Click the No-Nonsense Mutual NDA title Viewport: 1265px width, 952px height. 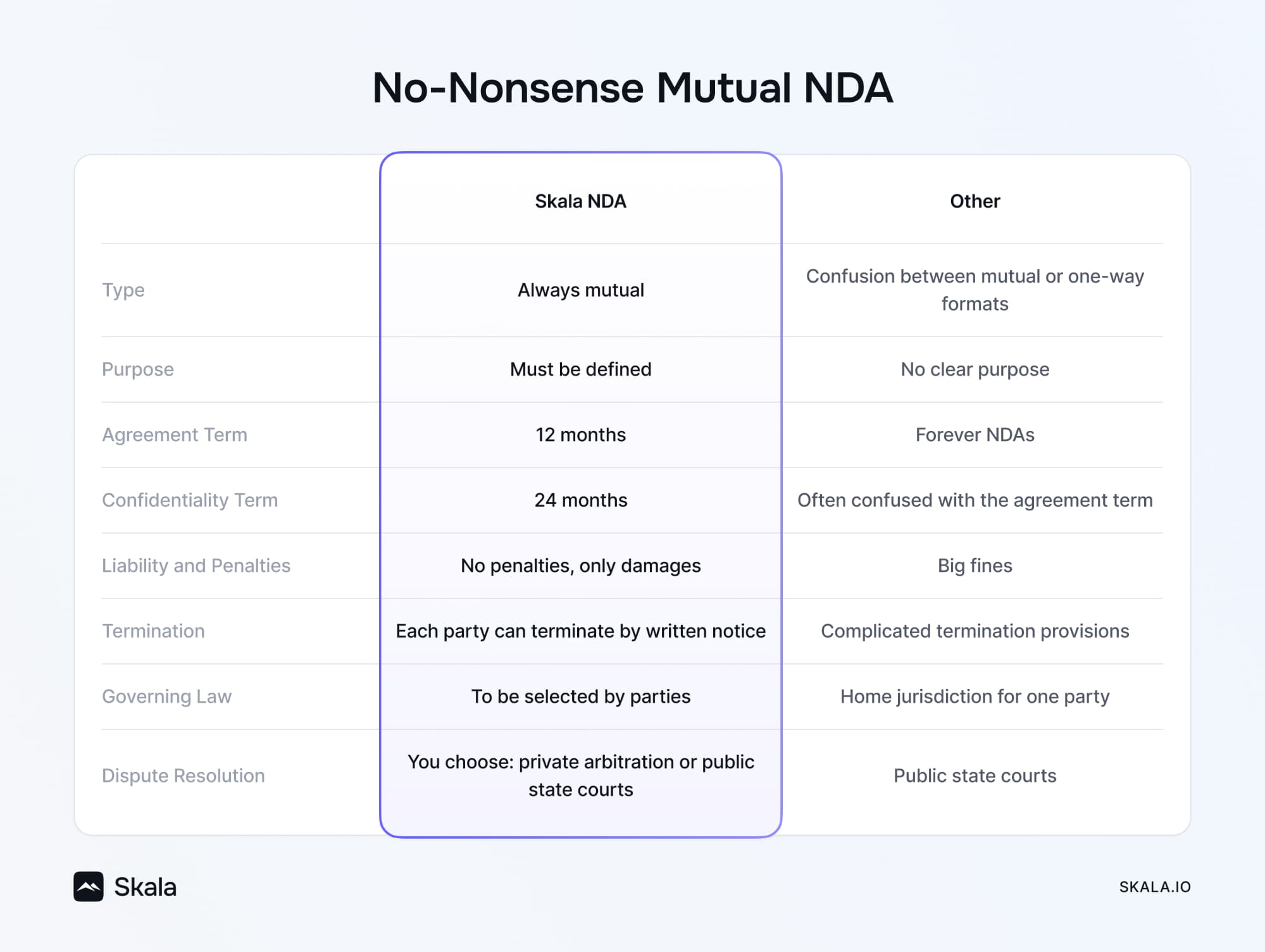[632, 88]
